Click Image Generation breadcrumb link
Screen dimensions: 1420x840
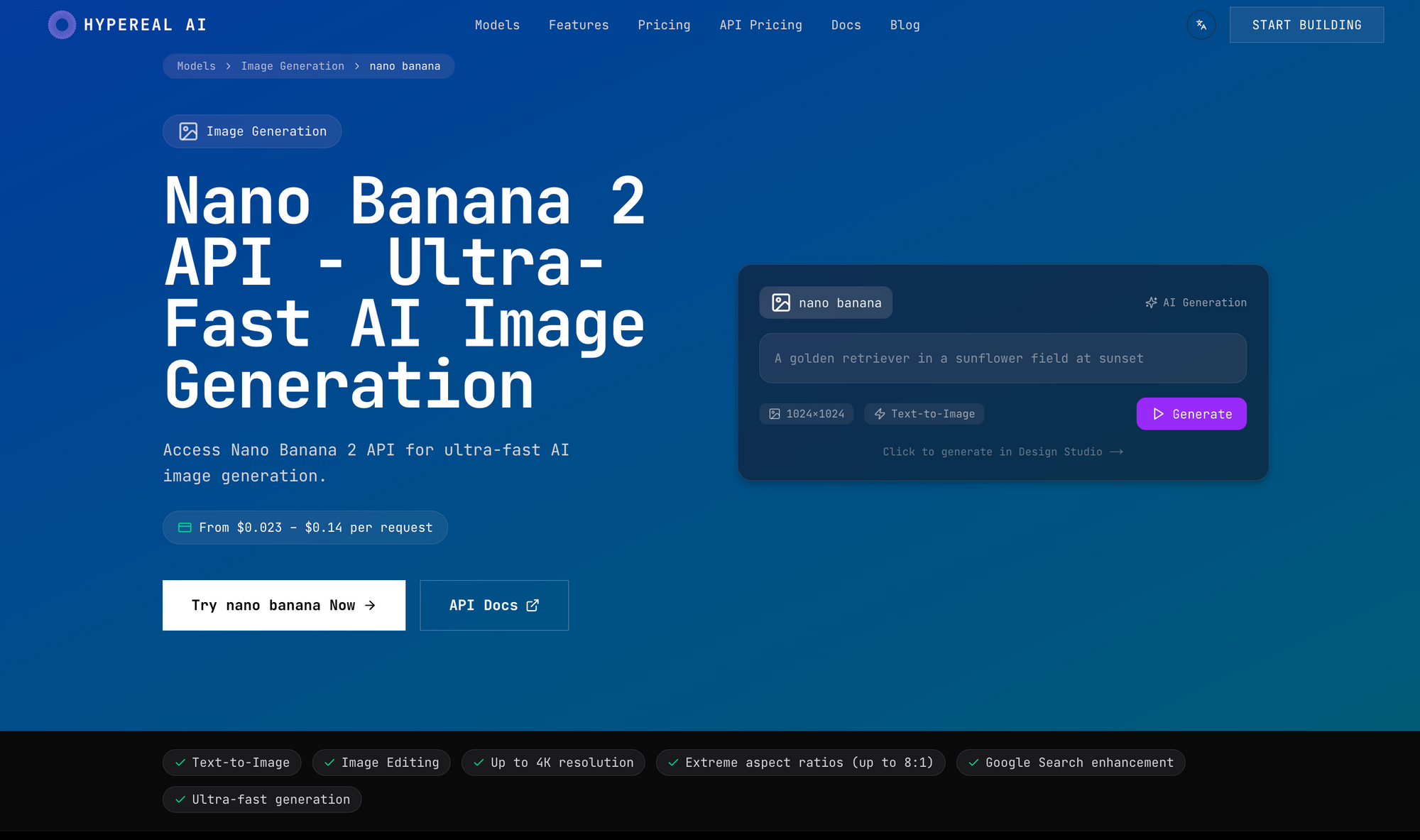(x=293, y=66)
